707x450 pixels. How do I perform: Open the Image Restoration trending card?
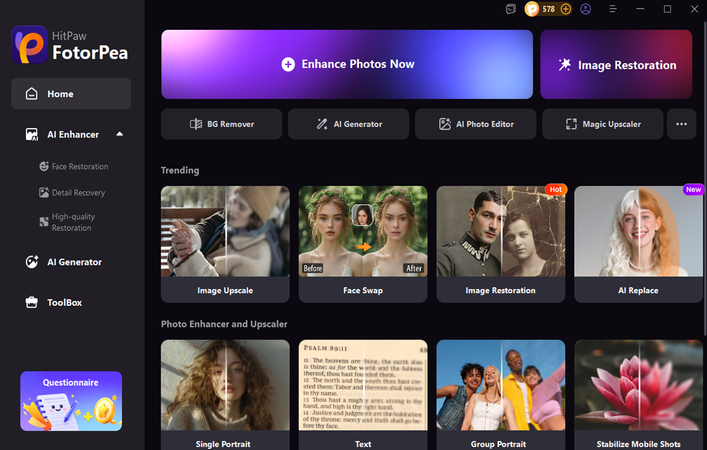pos(500,244)
